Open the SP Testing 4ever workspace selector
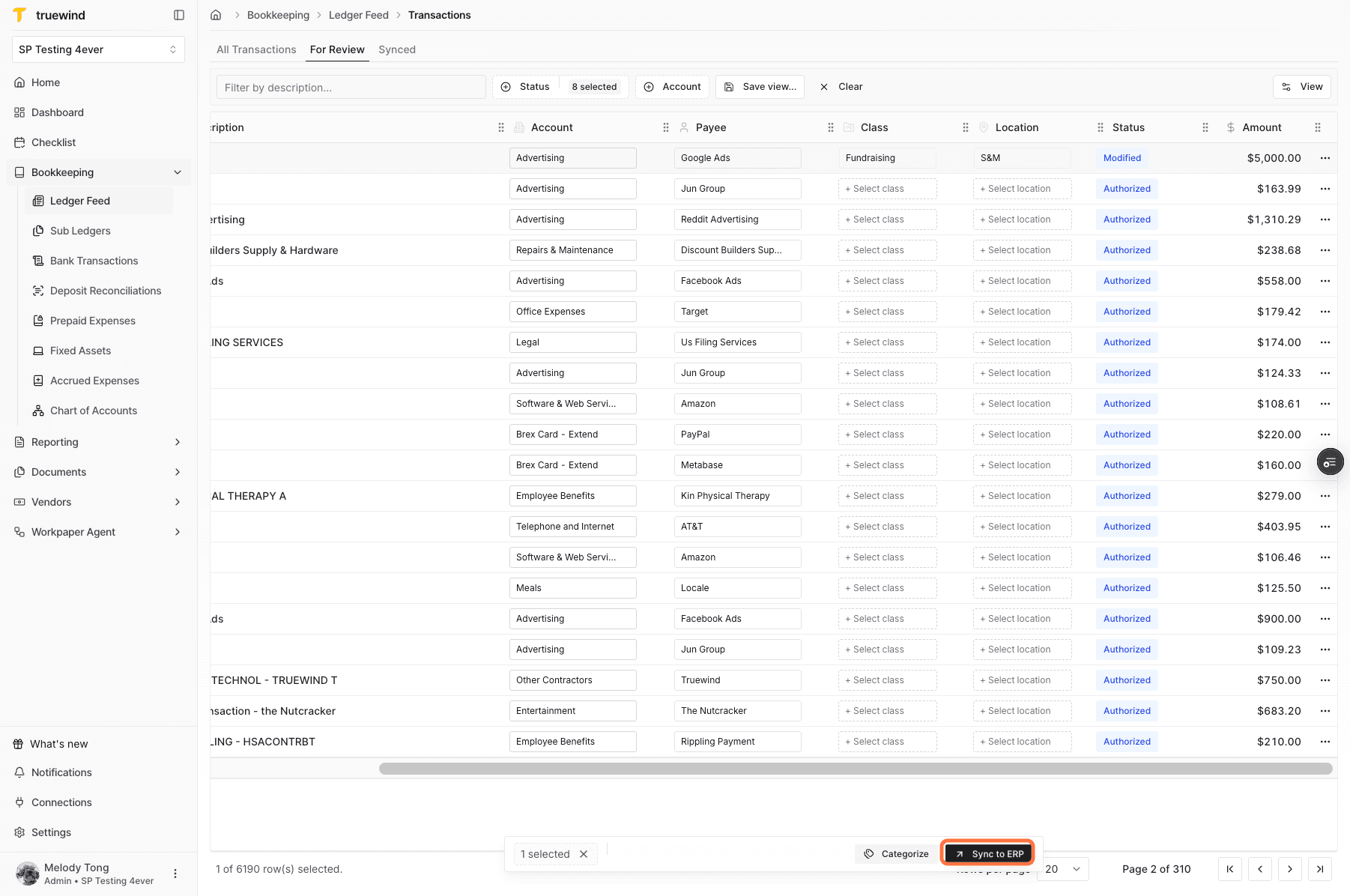1350x896 pixels. (x=98, y=49)
